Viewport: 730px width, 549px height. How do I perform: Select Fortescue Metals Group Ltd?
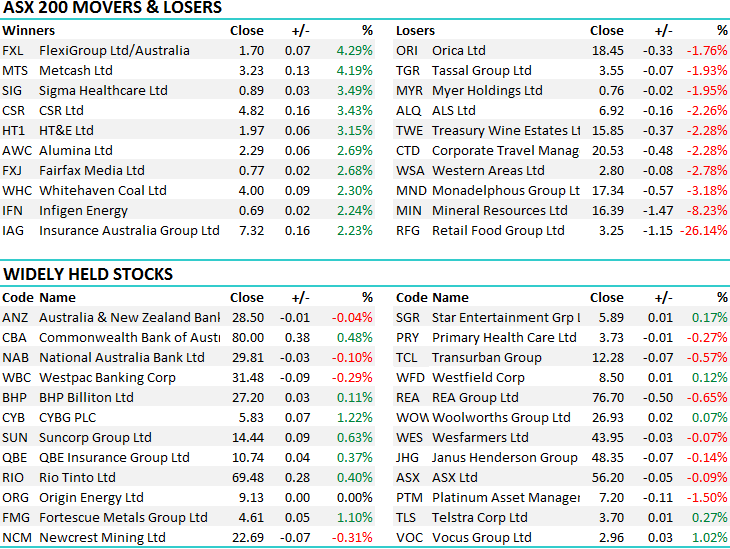click(x=123, y=518)
